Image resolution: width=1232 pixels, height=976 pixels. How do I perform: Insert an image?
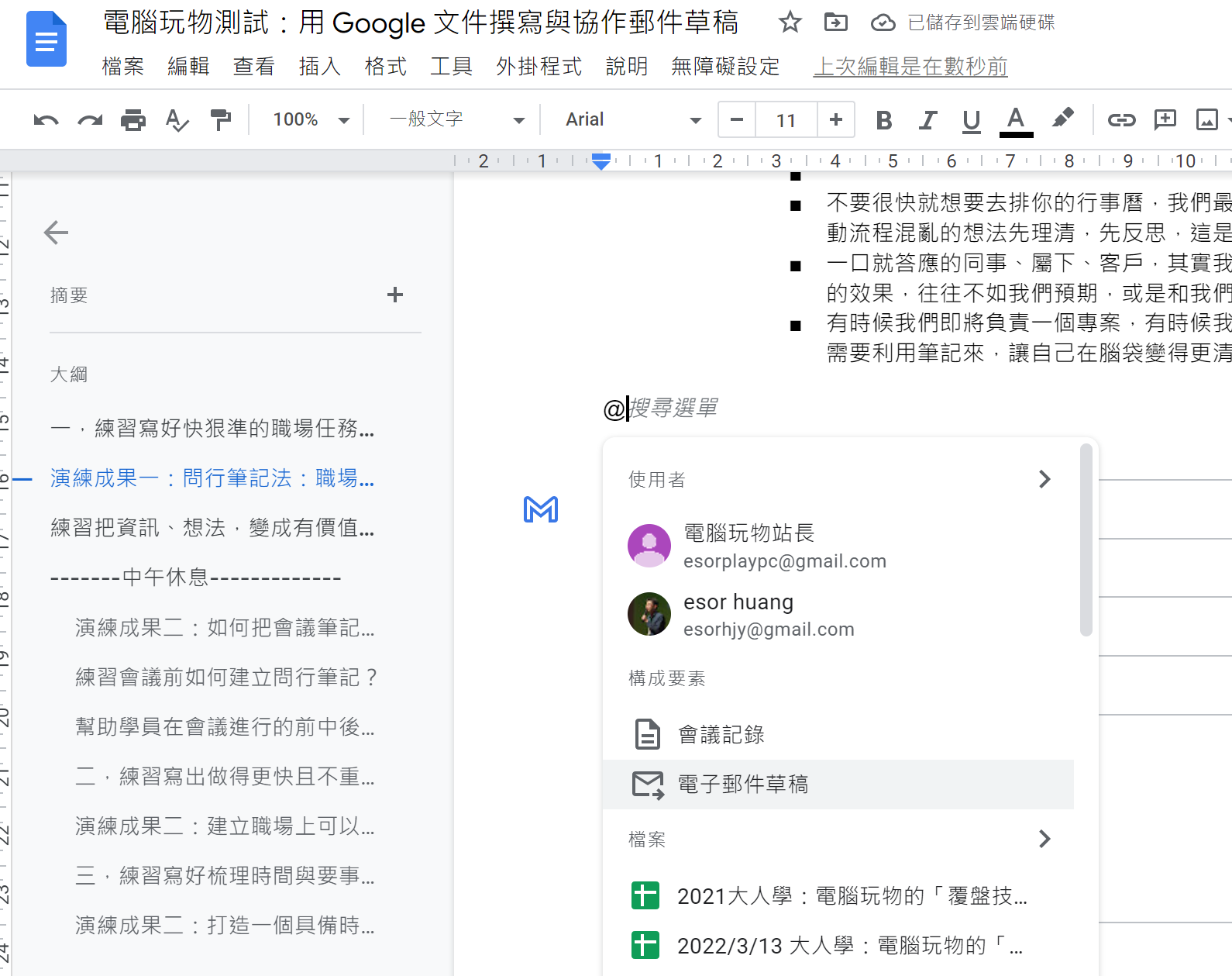click(x=1207, y=119)
